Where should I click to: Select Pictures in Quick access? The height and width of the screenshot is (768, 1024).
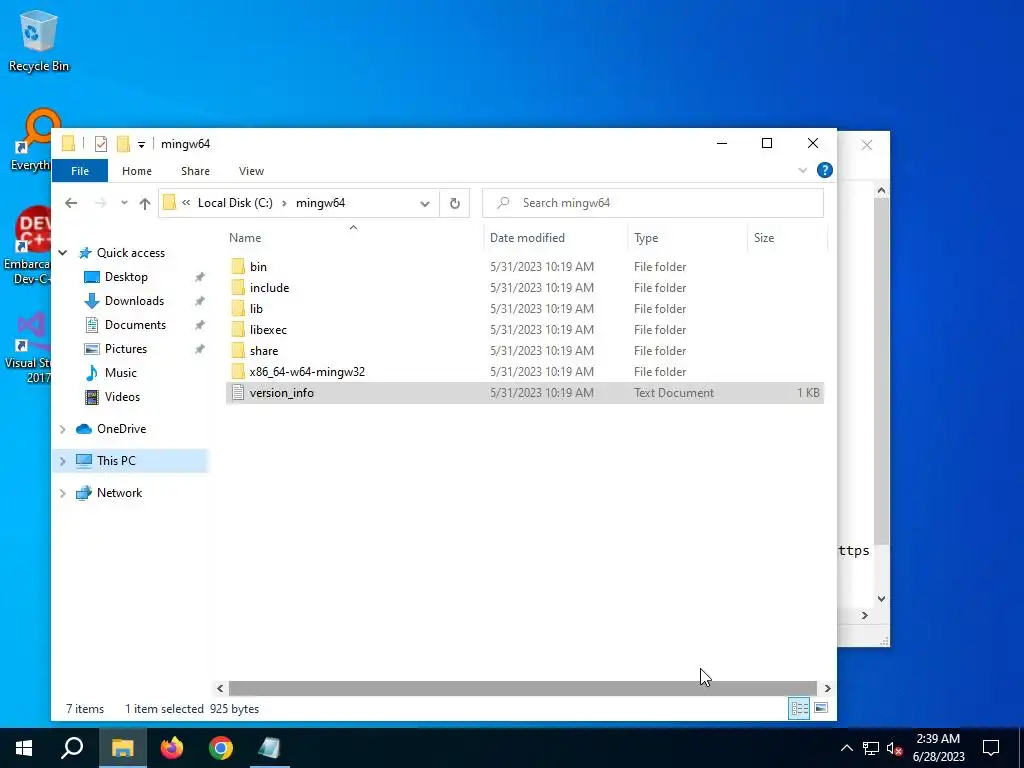125,349
